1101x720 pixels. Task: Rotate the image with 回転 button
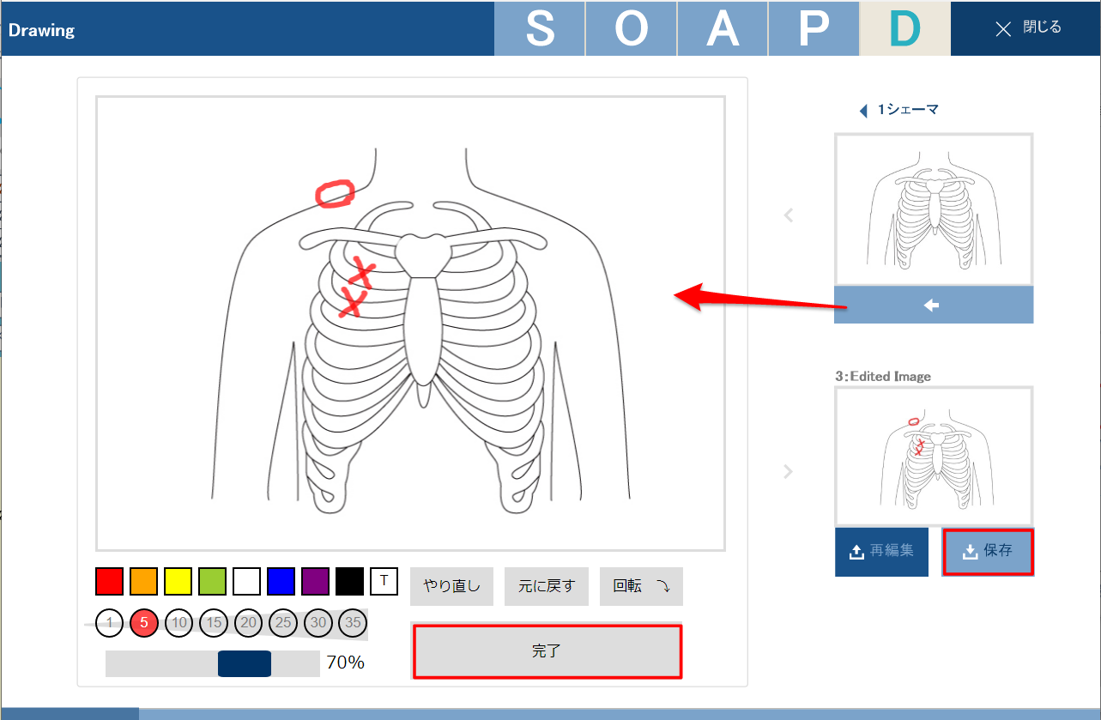click(640, 586)
